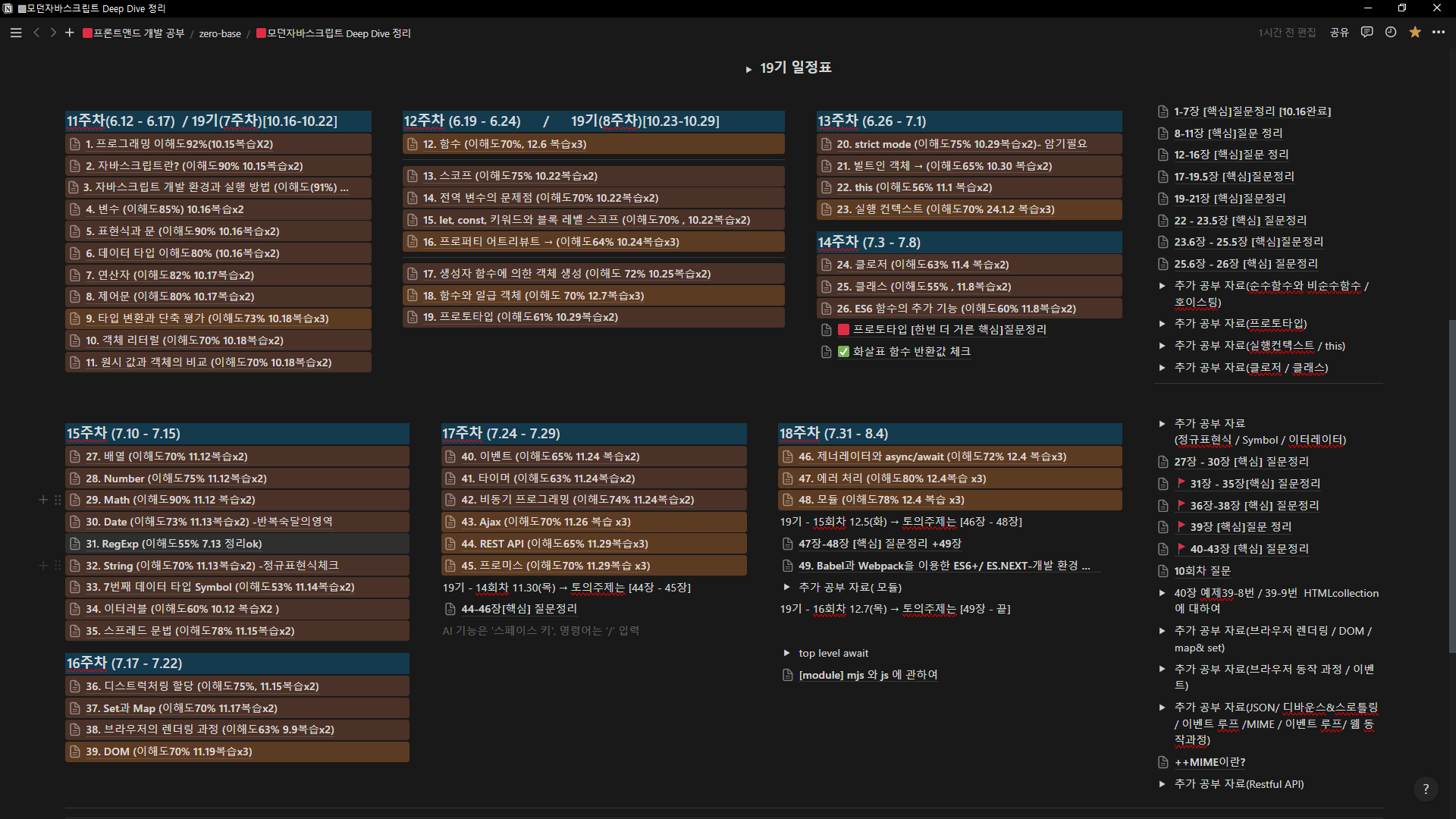Click the add block plus beside '32. String'
This screenshot has width=1456, height=819.
[43, 566]
